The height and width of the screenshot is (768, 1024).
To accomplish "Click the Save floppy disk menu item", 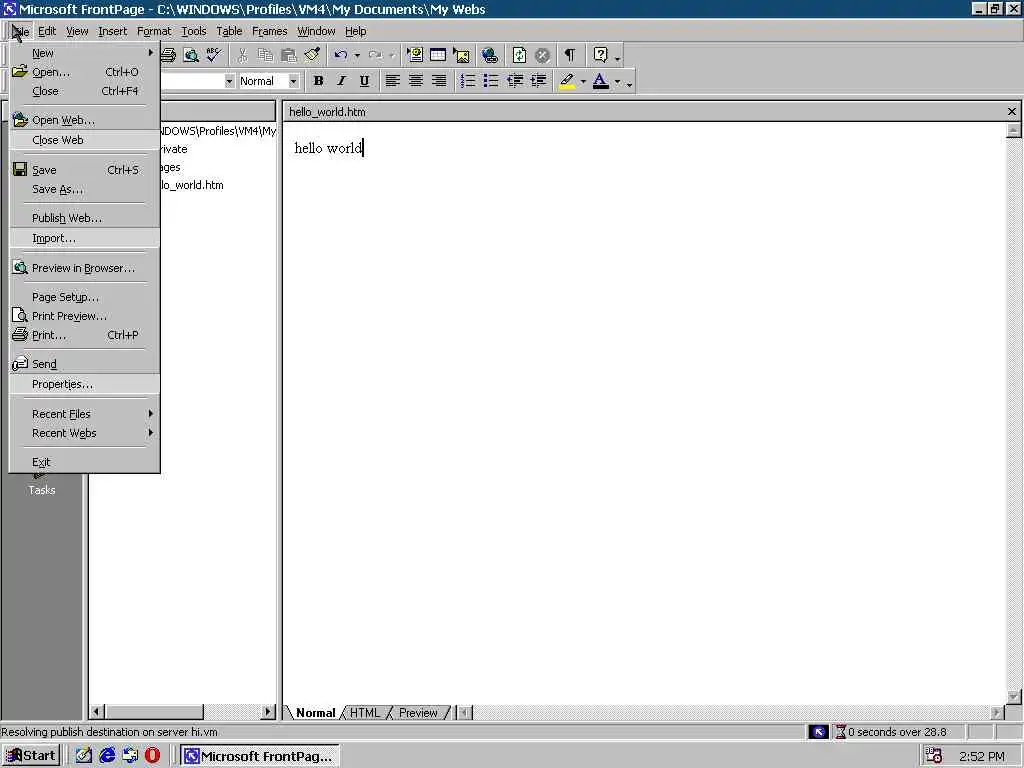I will 85,170.
